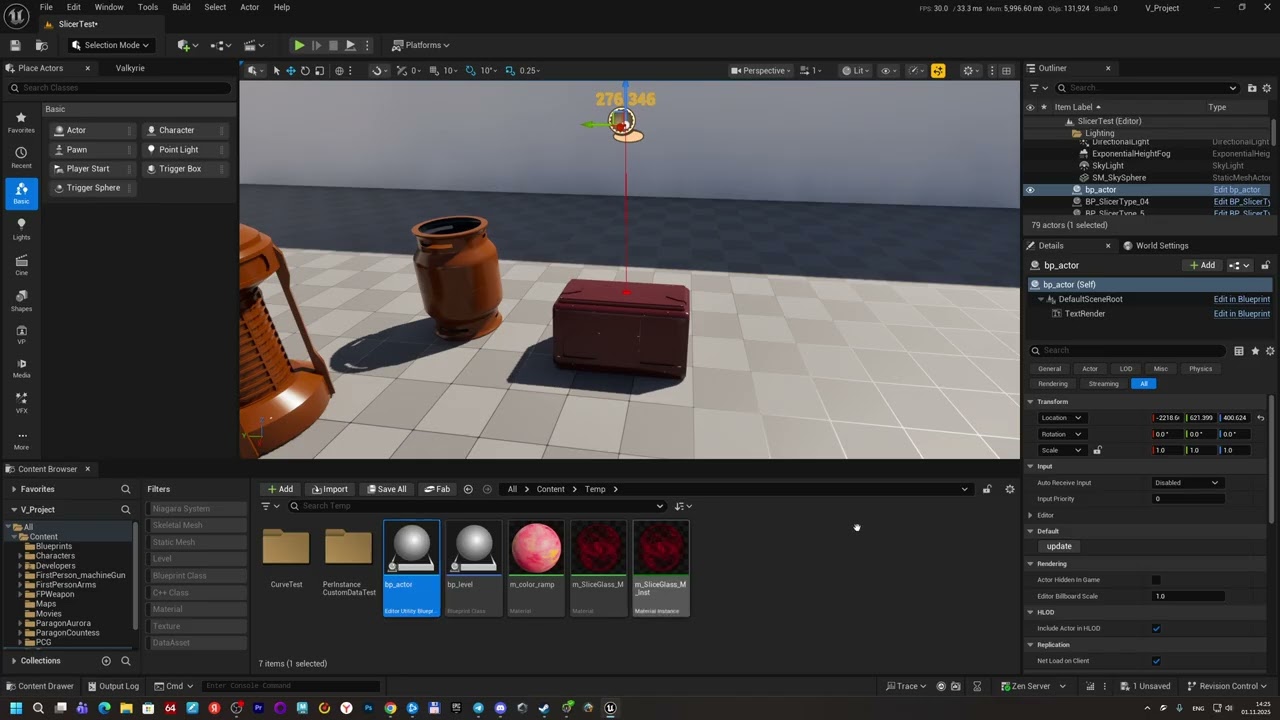
Task: Click the Unreal Engine taskbar icon
Action: tap(610, 708)
